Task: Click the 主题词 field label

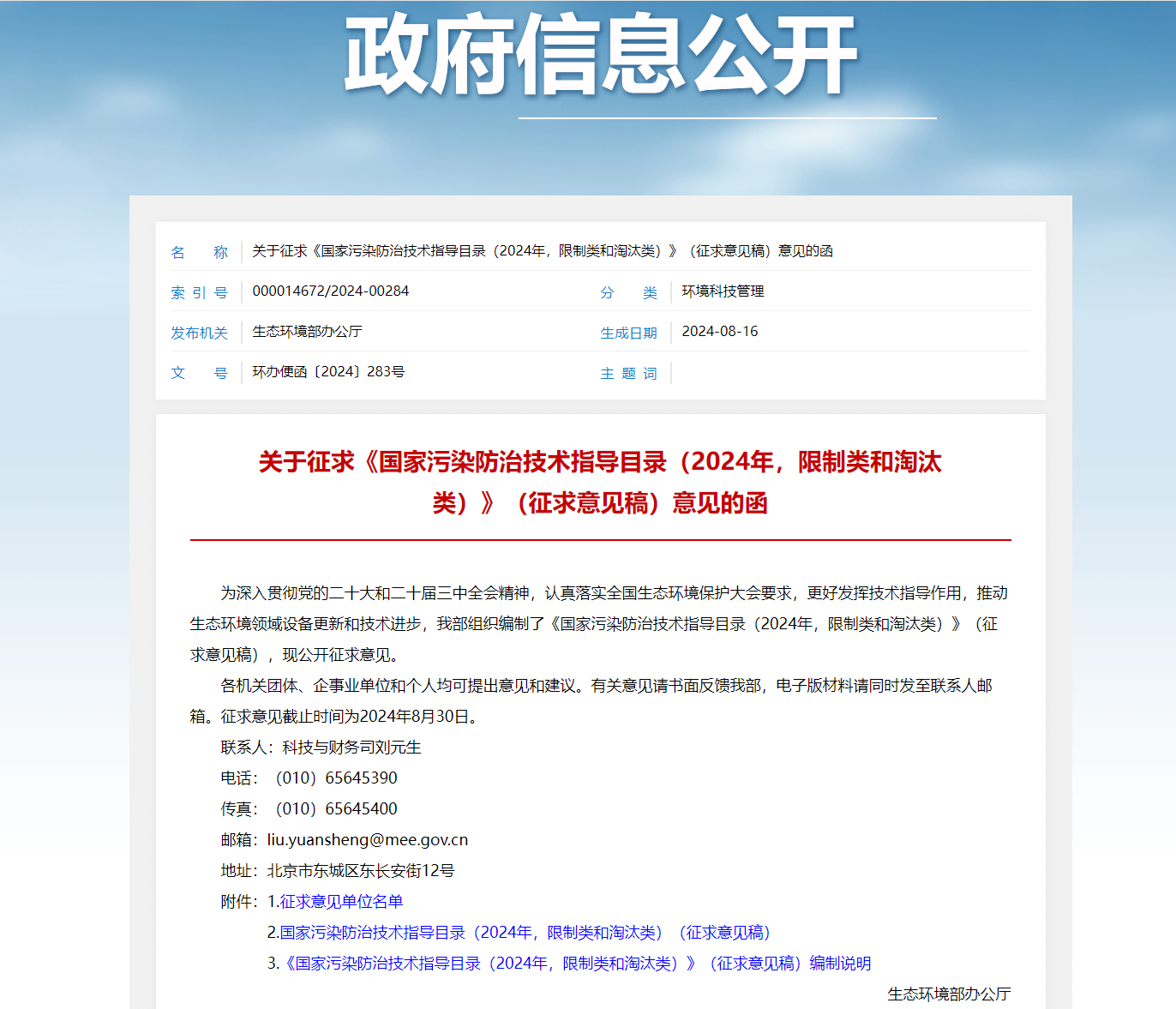Action: (x=628, y=373)
